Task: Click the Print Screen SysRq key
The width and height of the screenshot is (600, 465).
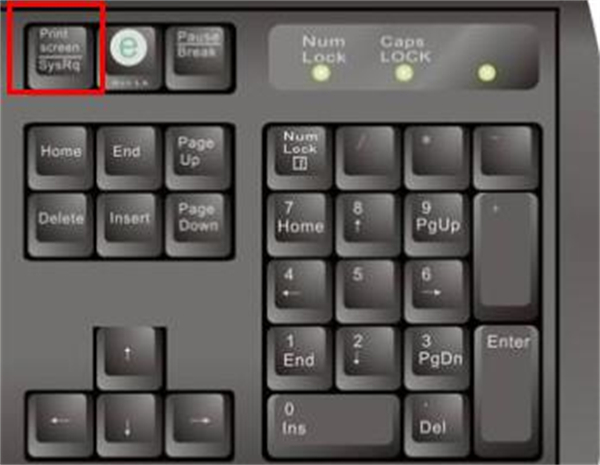Action: coord(61,57)
